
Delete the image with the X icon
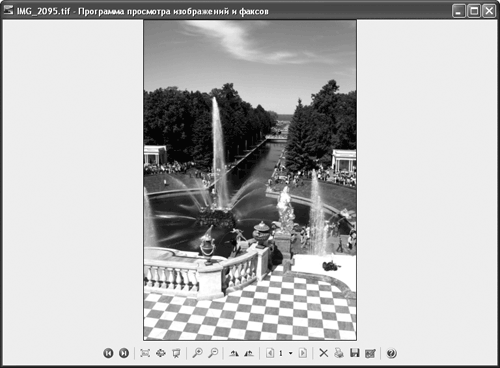pos(323,353)
